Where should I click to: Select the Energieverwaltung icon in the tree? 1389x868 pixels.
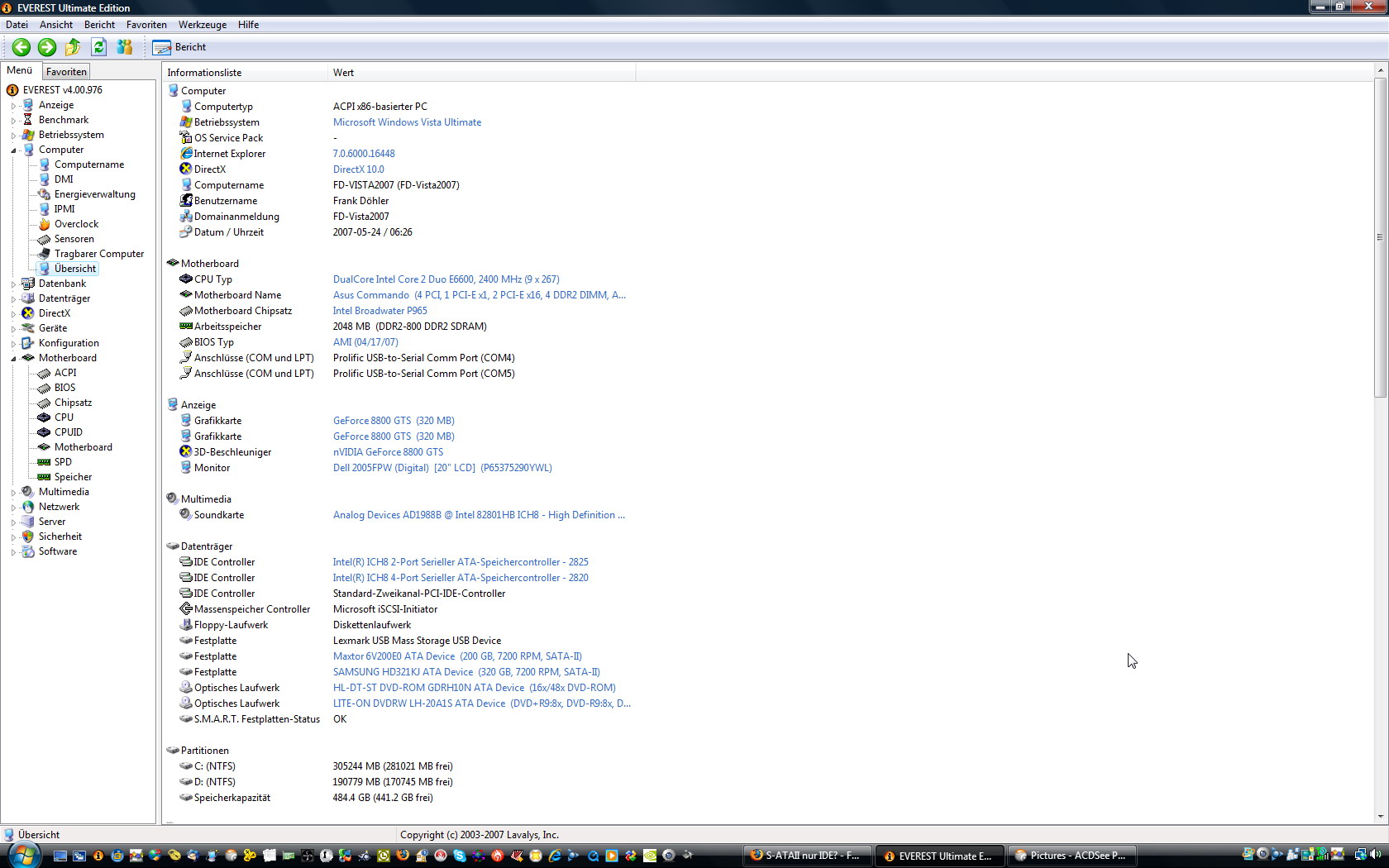tap(45, 194)
